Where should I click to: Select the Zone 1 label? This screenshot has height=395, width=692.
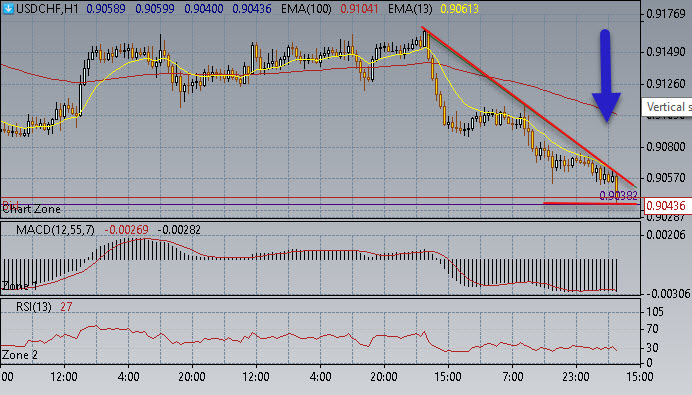click(x=19, y=286)
